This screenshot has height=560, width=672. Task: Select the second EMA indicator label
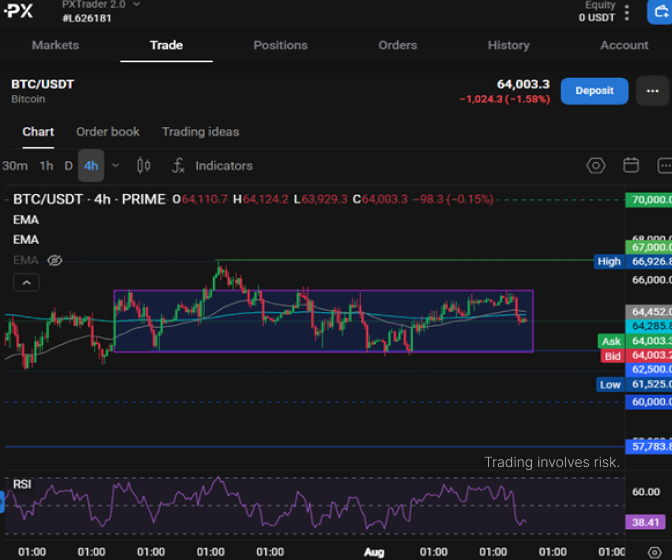(26, 240)
